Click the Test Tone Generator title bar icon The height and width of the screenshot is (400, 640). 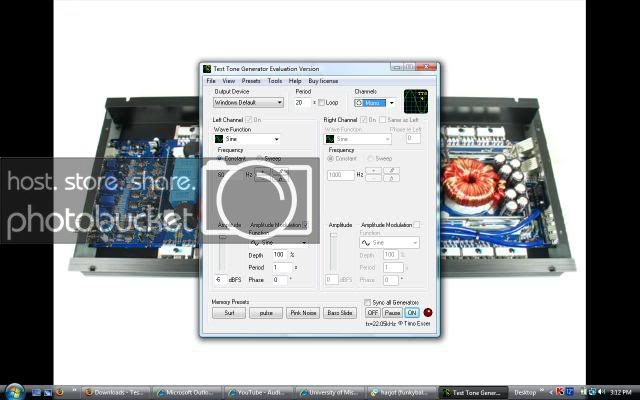[207, 69]
